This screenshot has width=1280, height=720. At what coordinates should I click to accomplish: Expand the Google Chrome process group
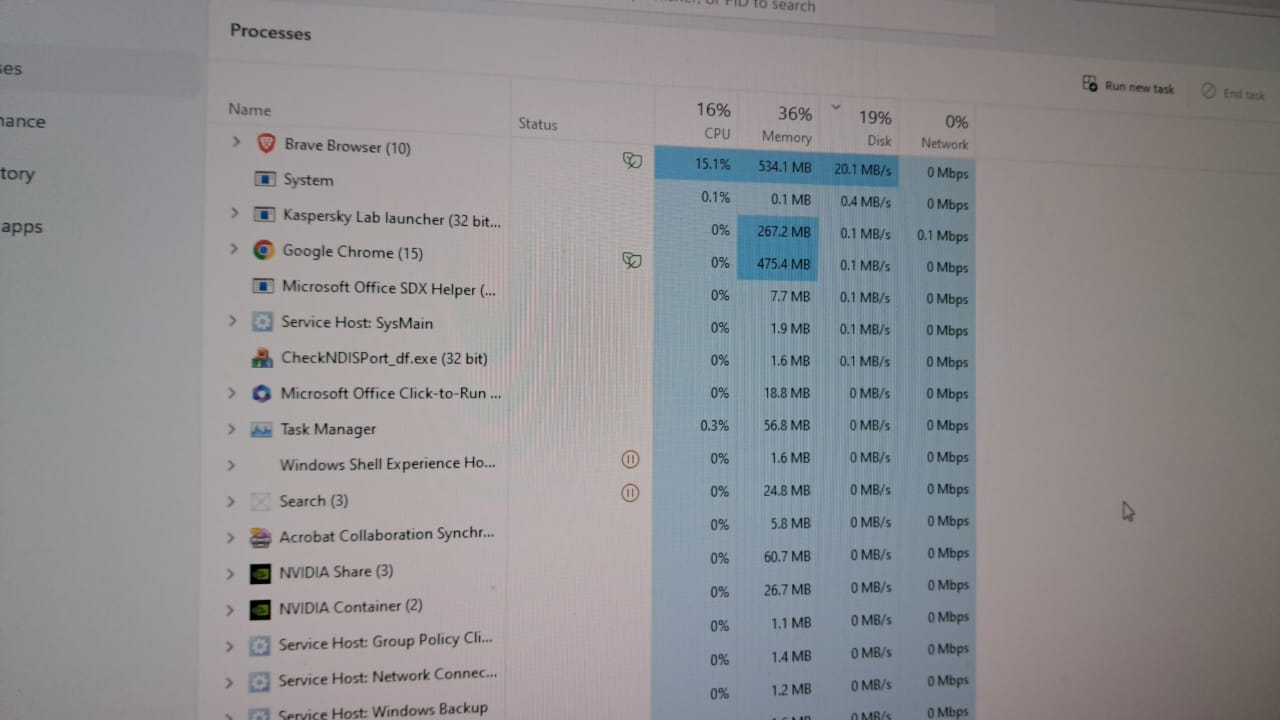(x=234, y=249)
